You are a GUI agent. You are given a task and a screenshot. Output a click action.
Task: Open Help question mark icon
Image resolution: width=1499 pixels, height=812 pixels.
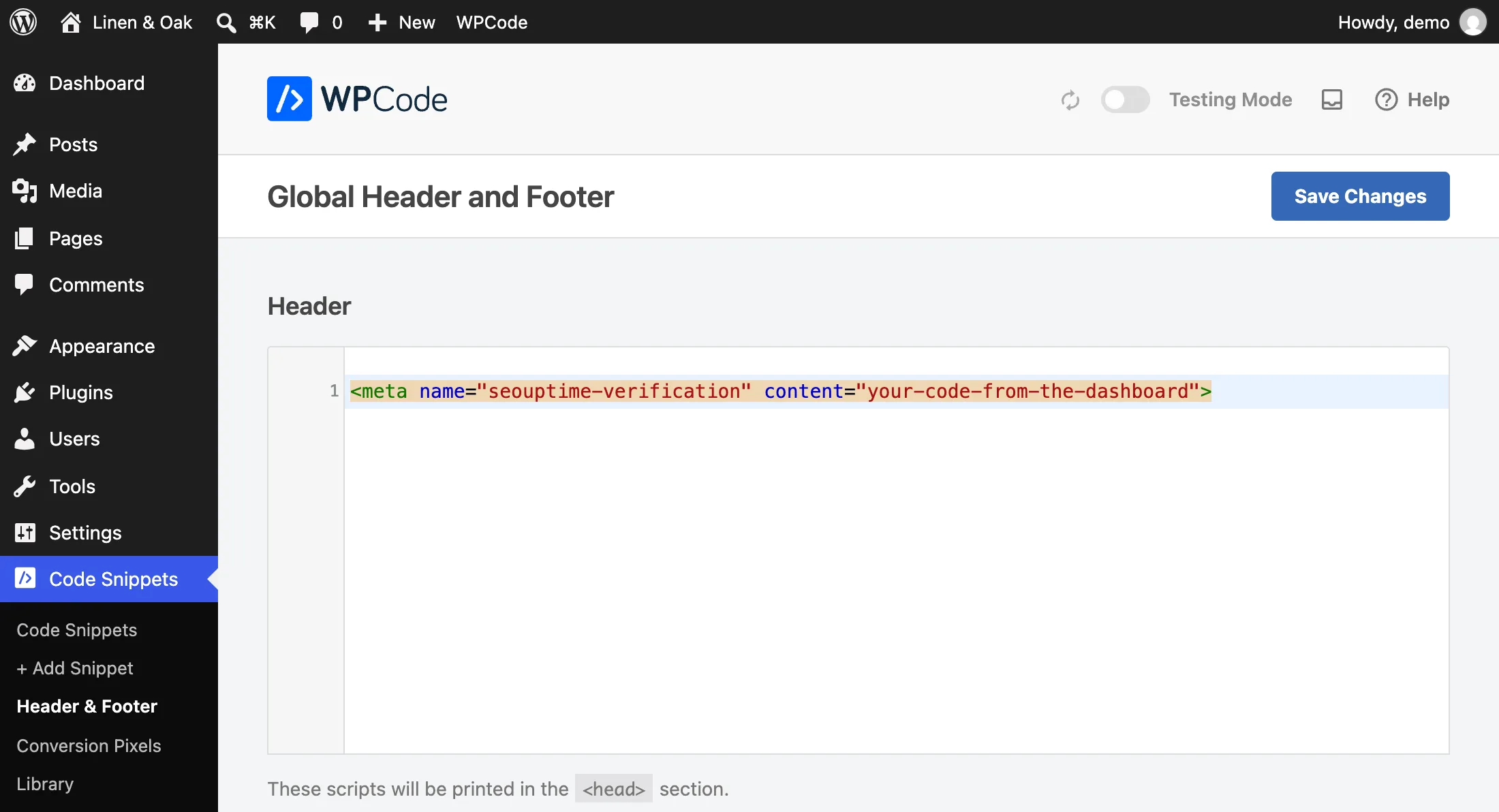click(1386, 99)
